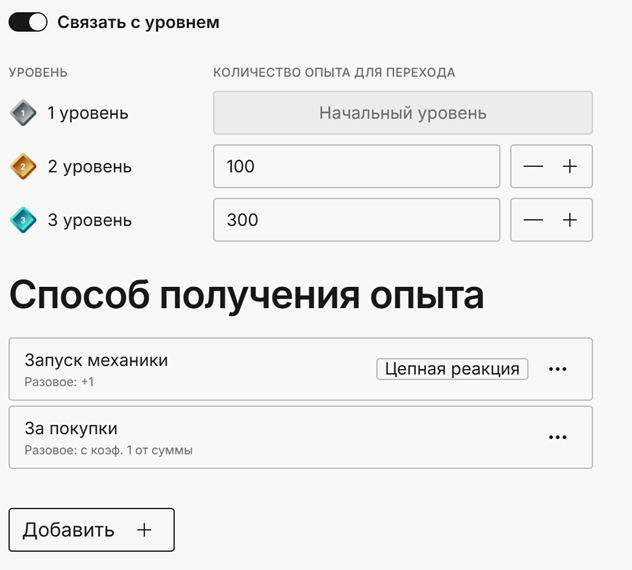Increase level 3 experience with plus
This screenshot has width=632, height=570.
[x=570, y=220]
